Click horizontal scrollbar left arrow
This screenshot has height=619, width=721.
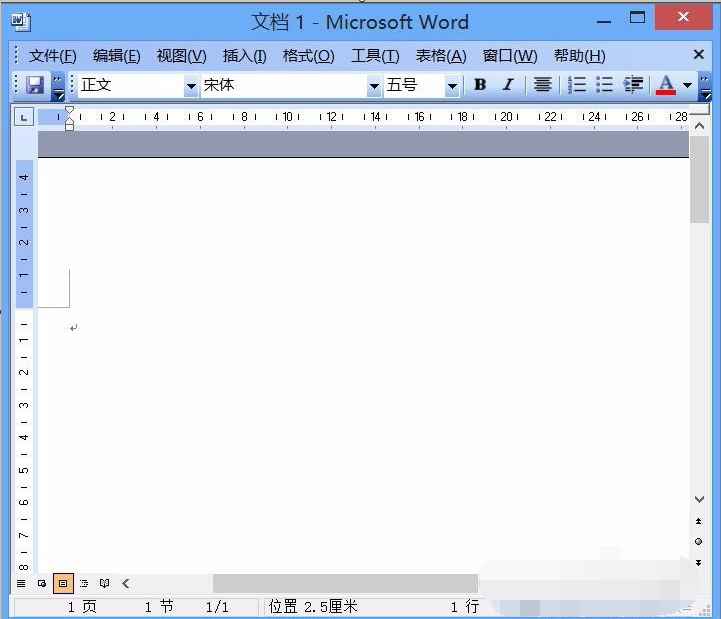(x=126, y=584)
